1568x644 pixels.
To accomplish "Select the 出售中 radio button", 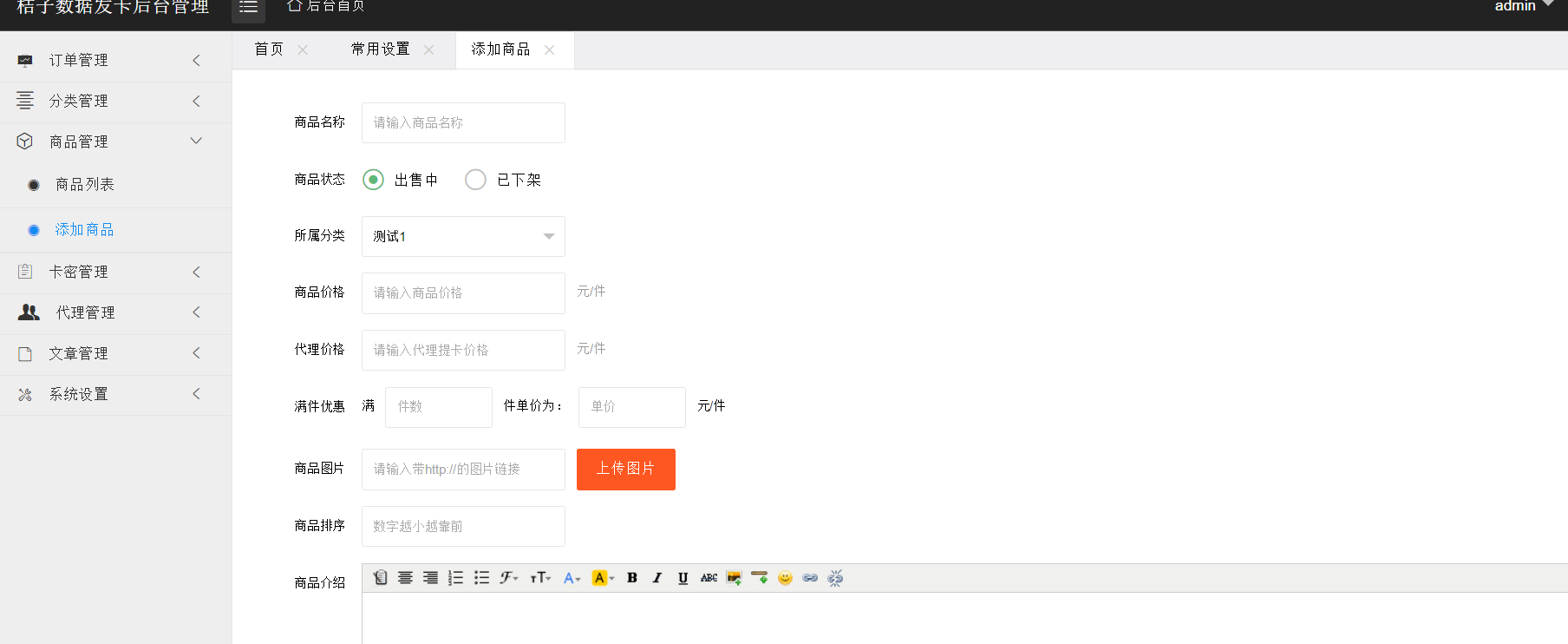I will pos(373,180).
